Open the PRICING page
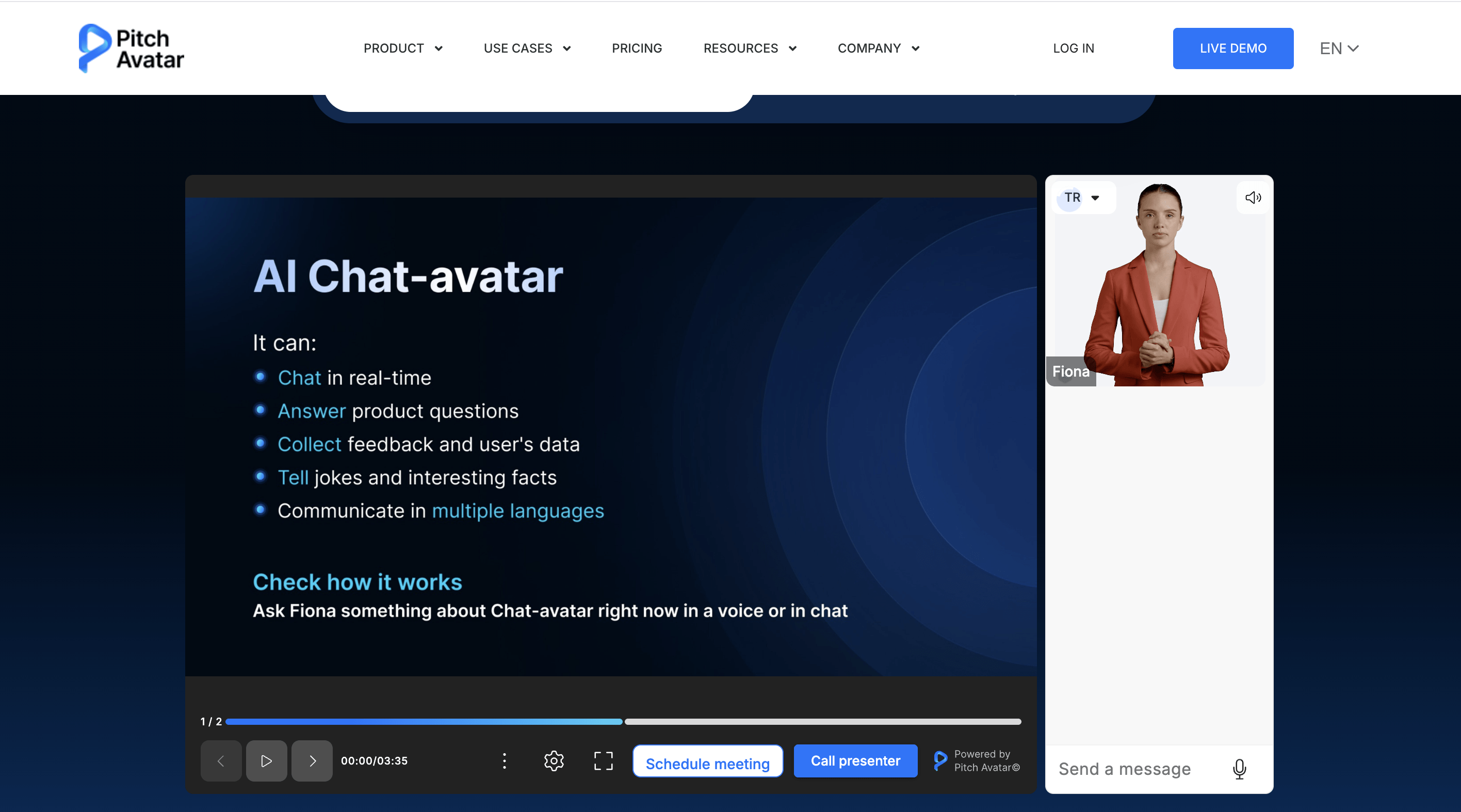 tap(637, 48)
